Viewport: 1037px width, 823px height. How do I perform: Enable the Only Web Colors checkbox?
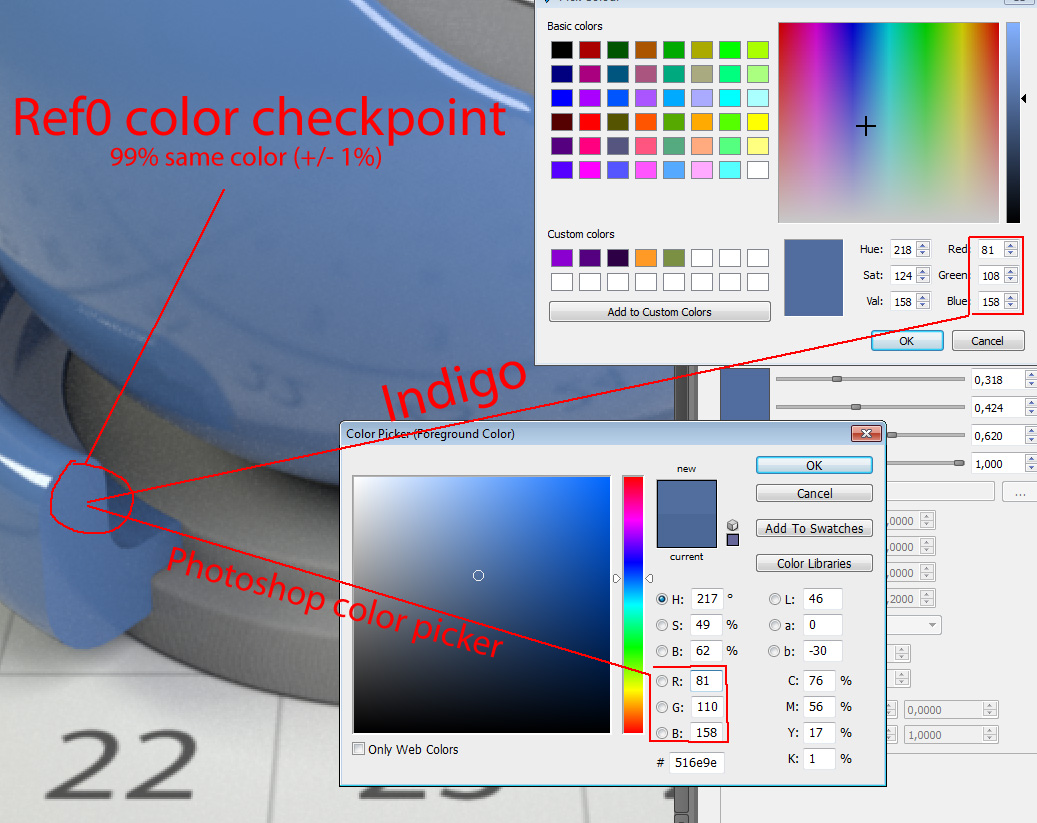pos(360,749)
